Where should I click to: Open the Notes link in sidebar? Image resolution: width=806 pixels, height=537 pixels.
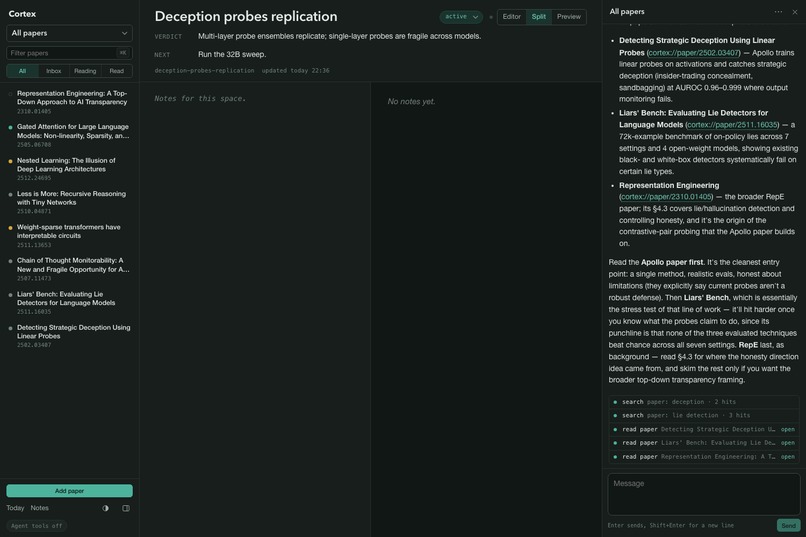coord(40,508)
